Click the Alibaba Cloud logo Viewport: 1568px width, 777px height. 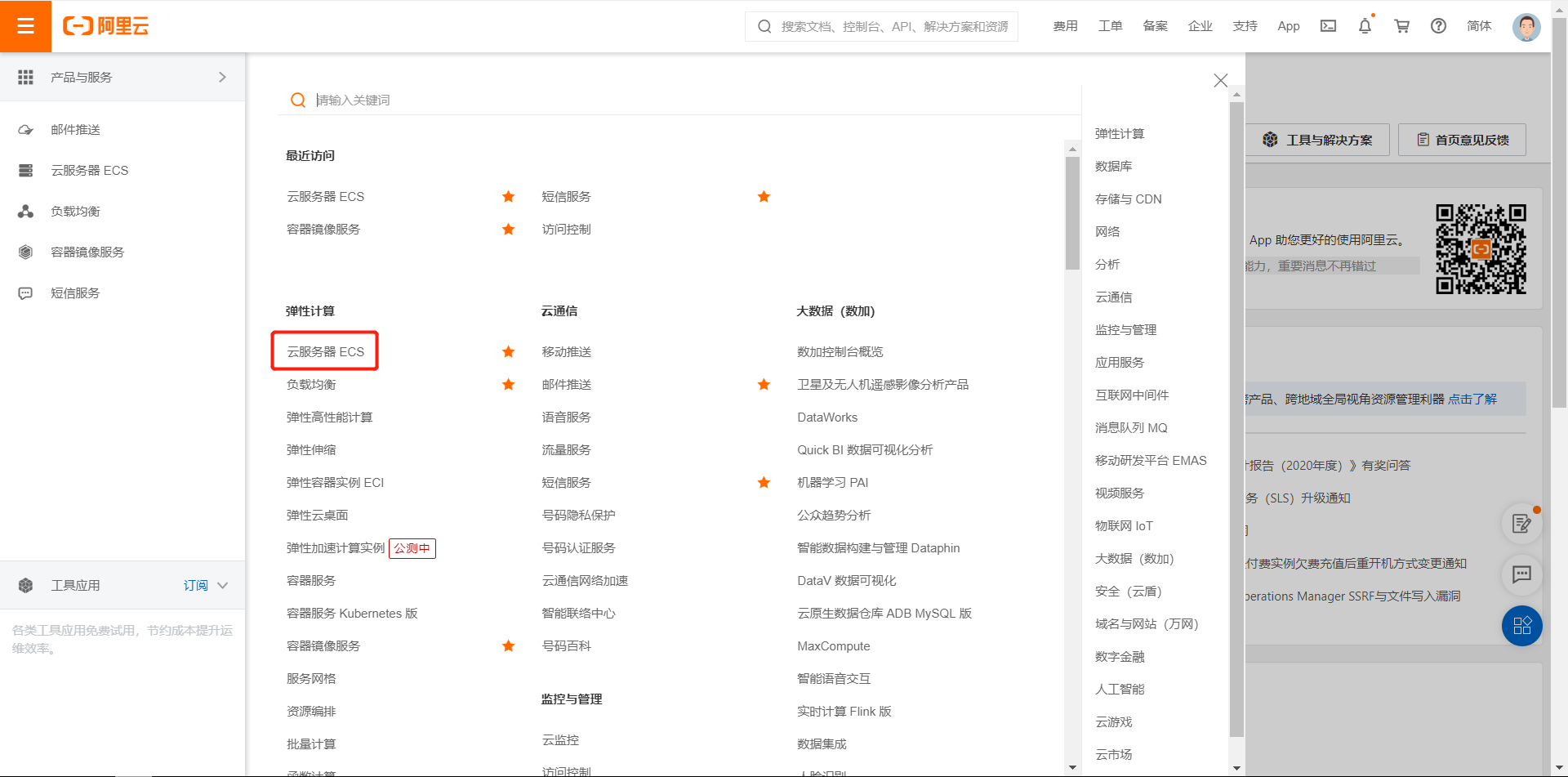[x=106, y=26]
